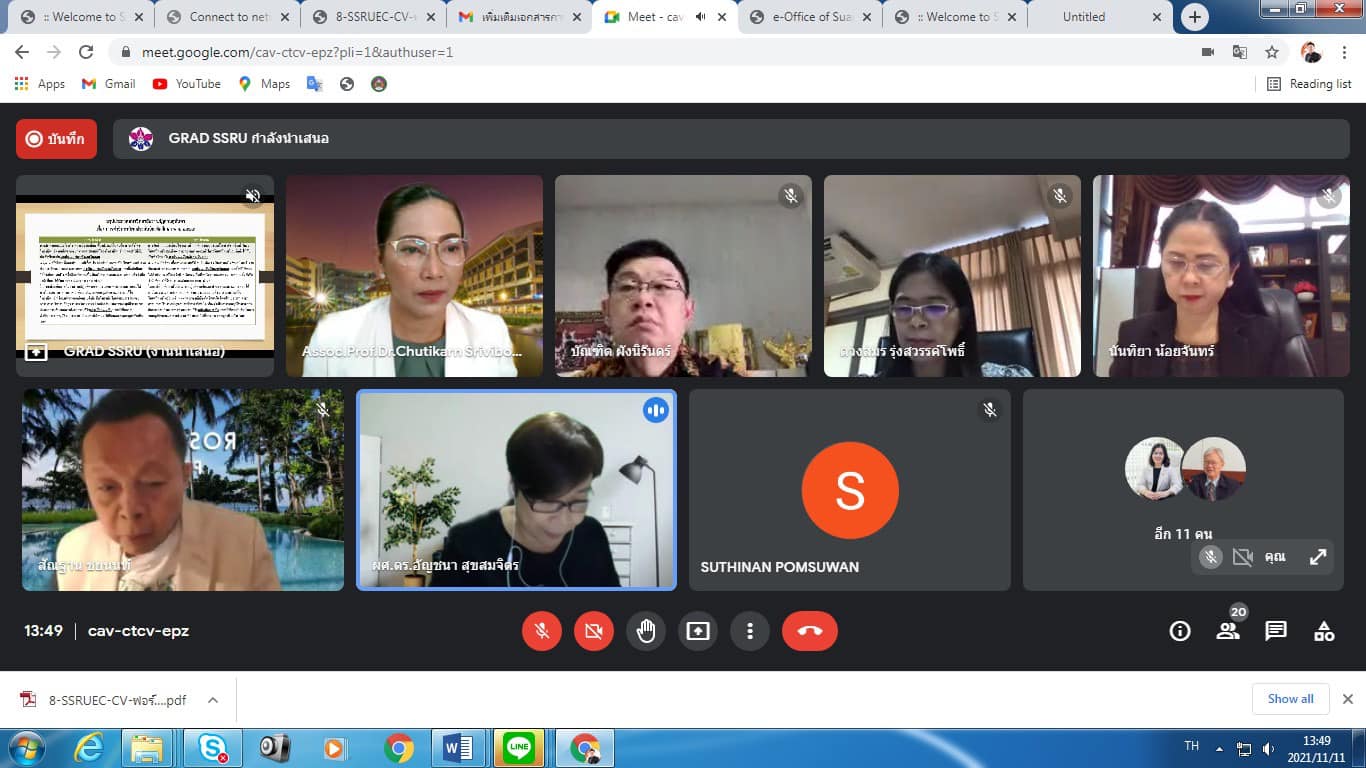Open the YouTube bookmark
This screenshot has width=1366, height=768.
(x=187, y=84)
